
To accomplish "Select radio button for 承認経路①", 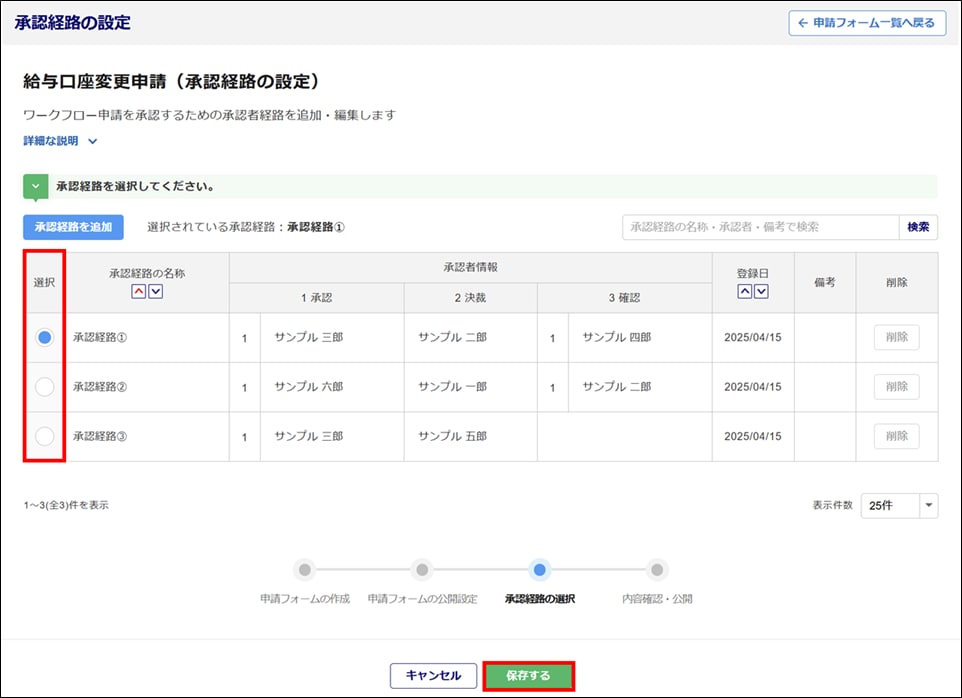I will [44, 337].
